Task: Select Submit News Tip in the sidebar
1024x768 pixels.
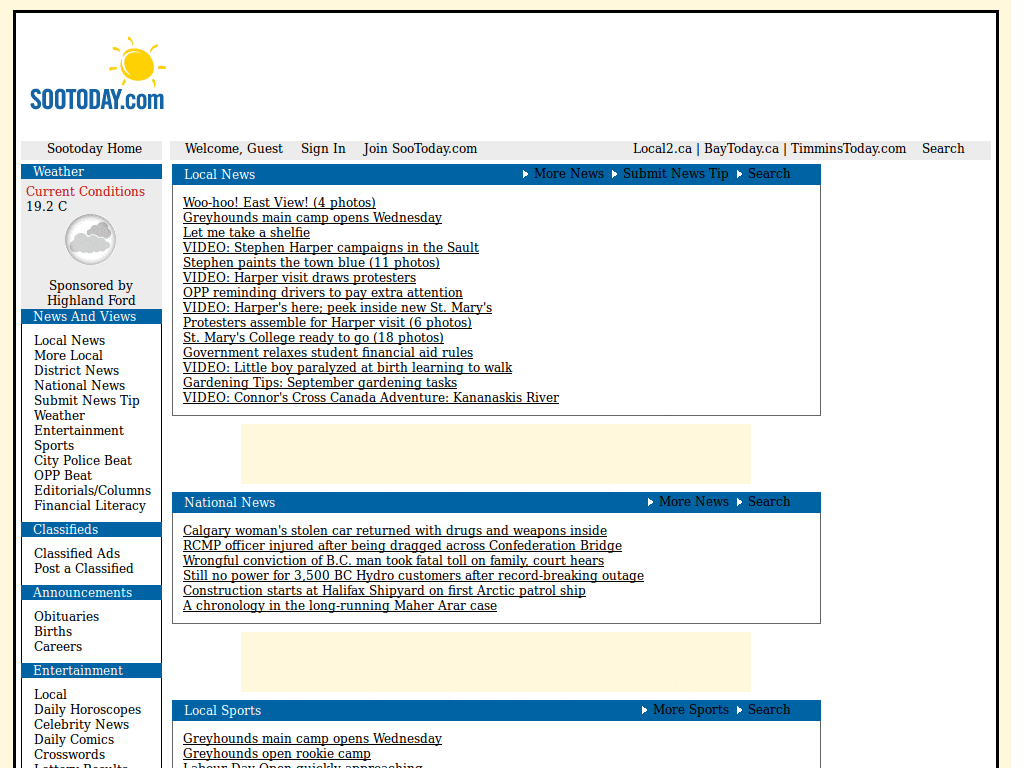Action: click(x=87, y=400)
